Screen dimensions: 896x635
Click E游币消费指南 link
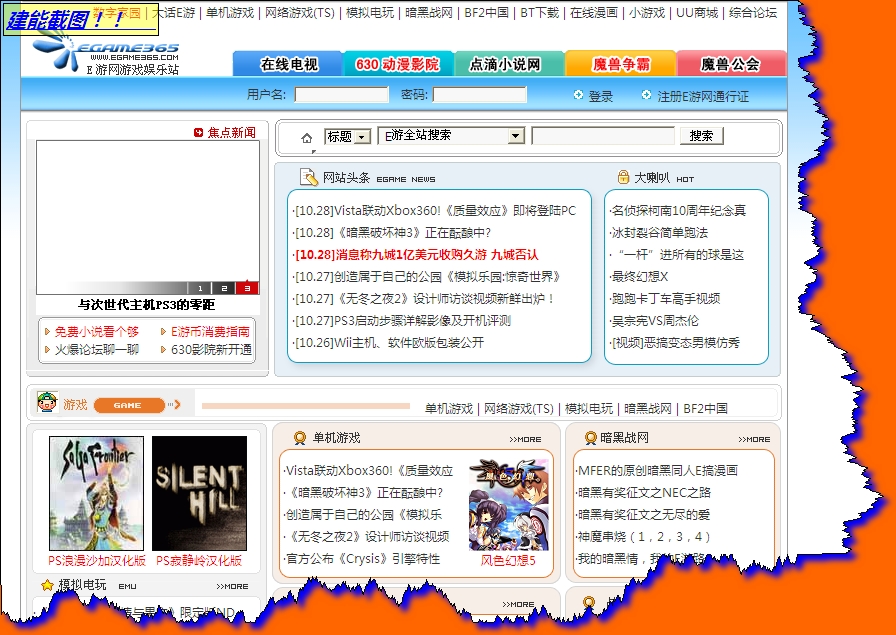click(210, 332)
